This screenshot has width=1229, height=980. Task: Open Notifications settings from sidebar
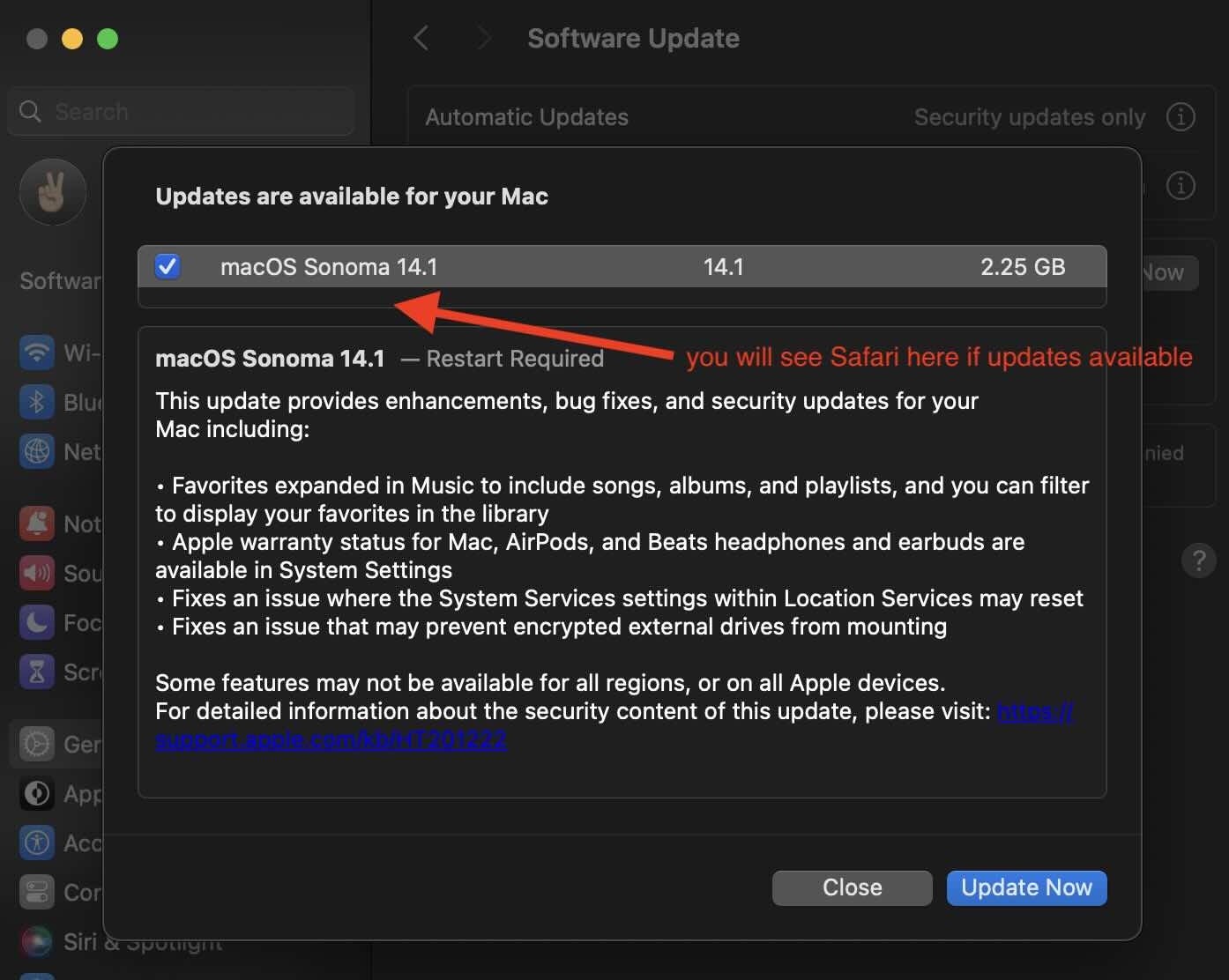point(36,523)
